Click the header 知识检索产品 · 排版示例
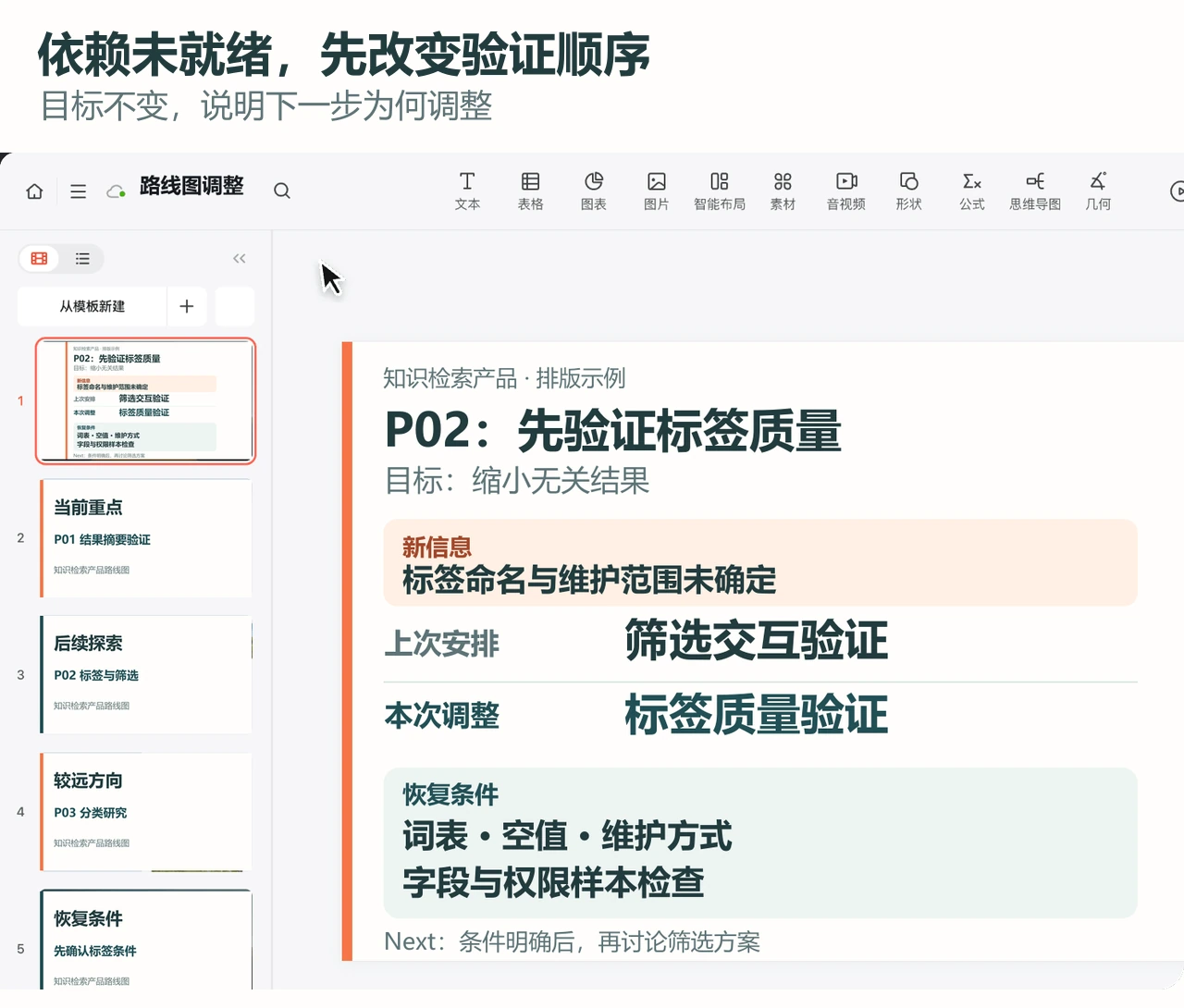Screen dimensions: 1184x1008 point(504,378)
